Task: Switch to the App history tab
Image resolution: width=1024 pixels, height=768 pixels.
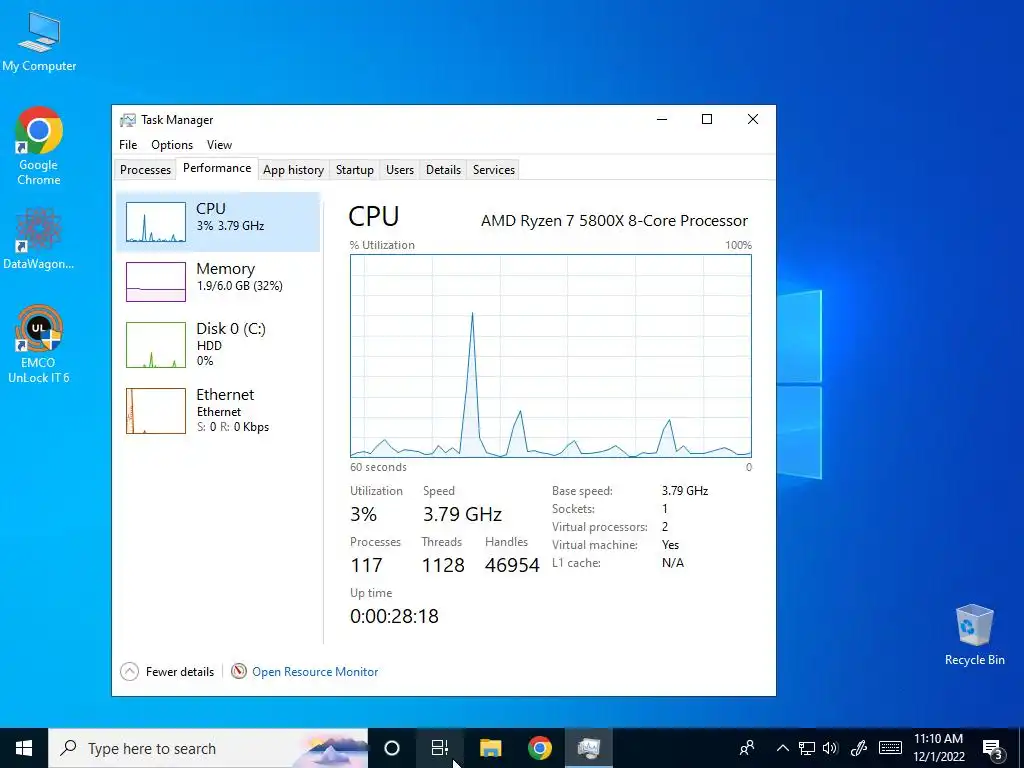Action: pyautogui.click(x=293, y=170)
